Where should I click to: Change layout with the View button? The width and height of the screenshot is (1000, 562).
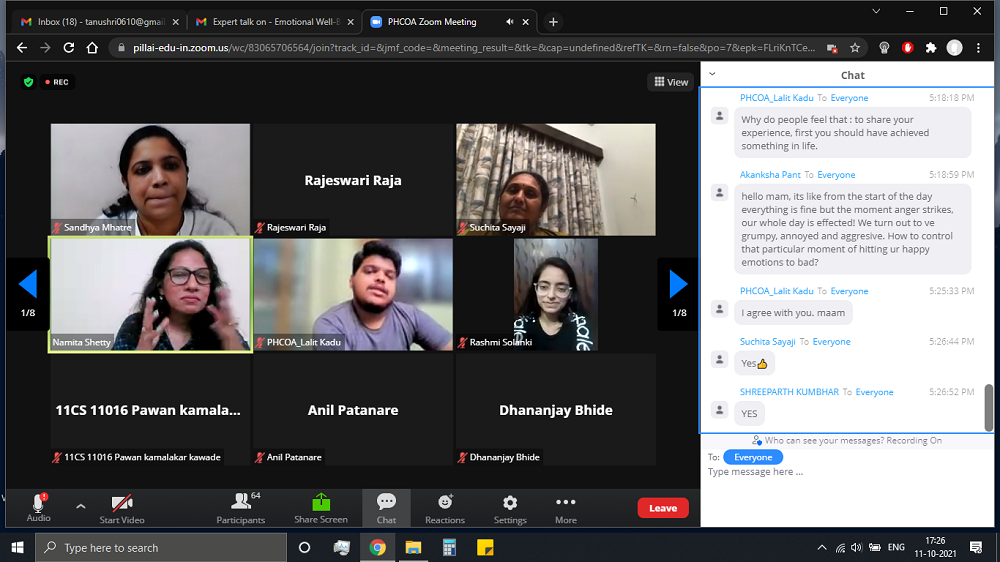click(671, 82)
